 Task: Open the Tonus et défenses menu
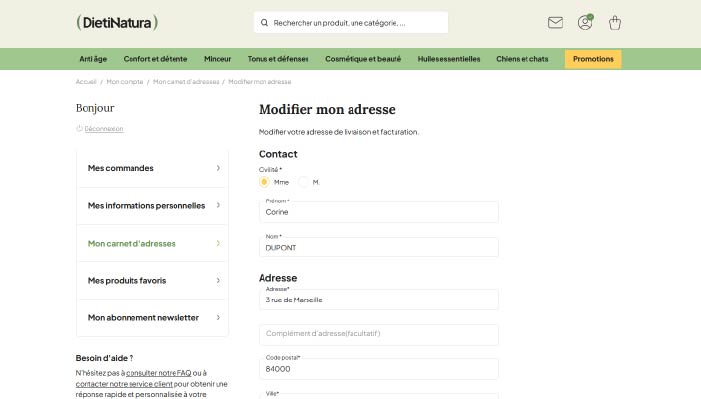coord(278,59)
